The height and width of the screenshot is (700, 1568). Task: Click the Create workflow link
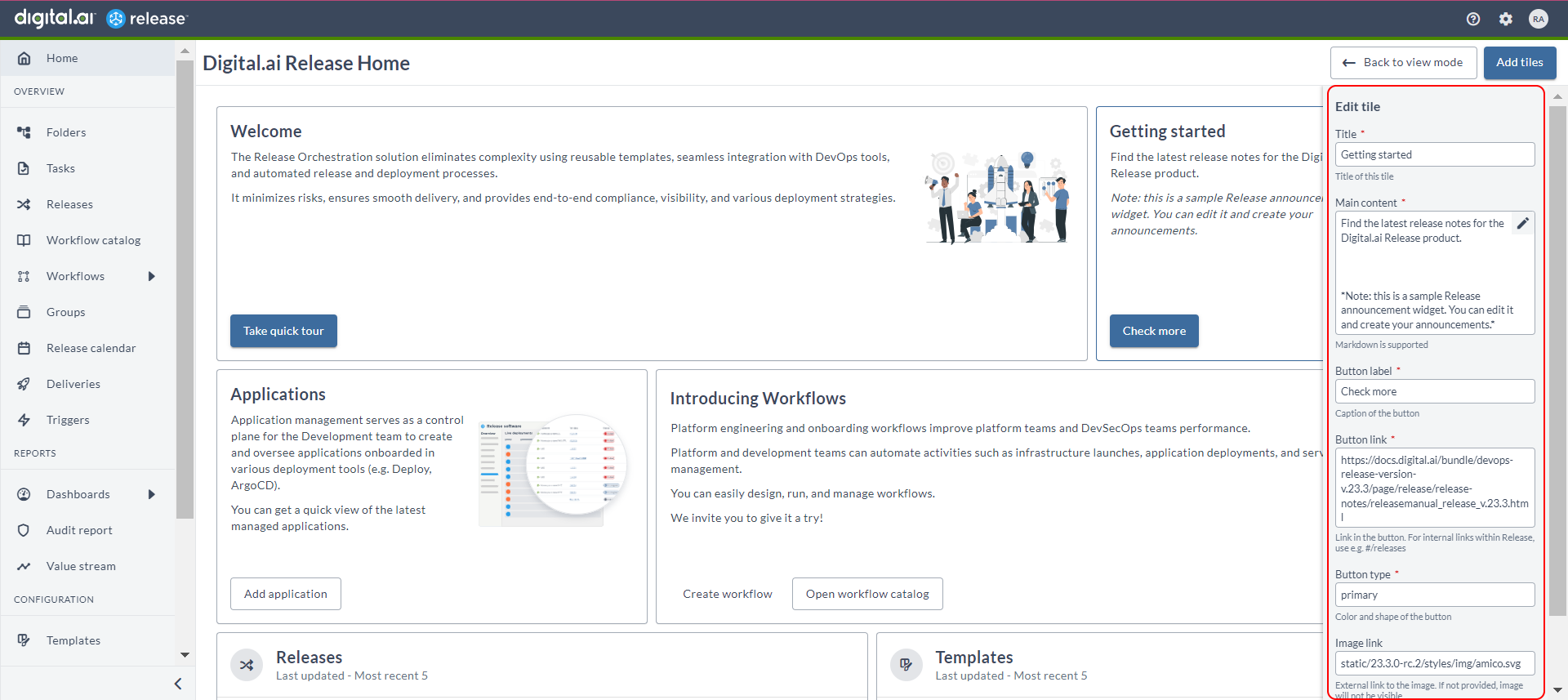(728, 594)
